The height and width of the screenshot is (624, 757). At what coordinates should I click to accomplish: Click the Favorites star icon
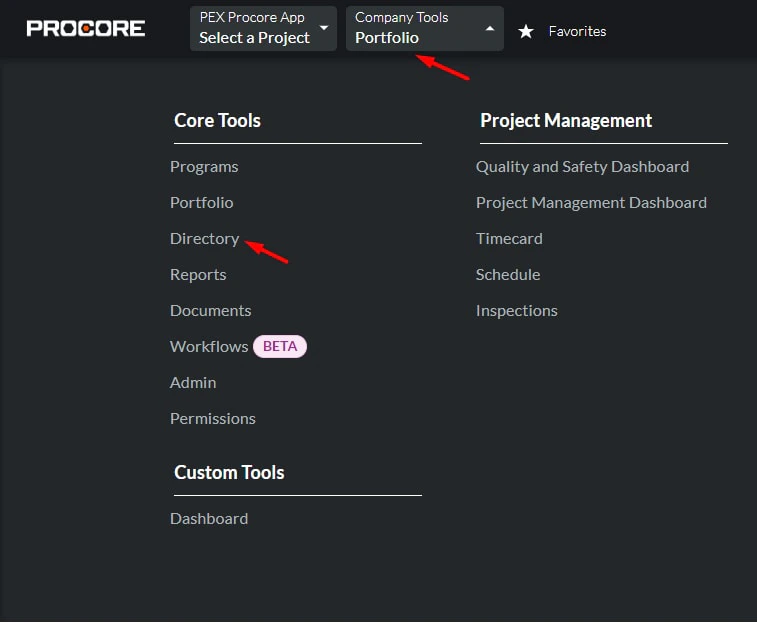click(x=526, y=31)
